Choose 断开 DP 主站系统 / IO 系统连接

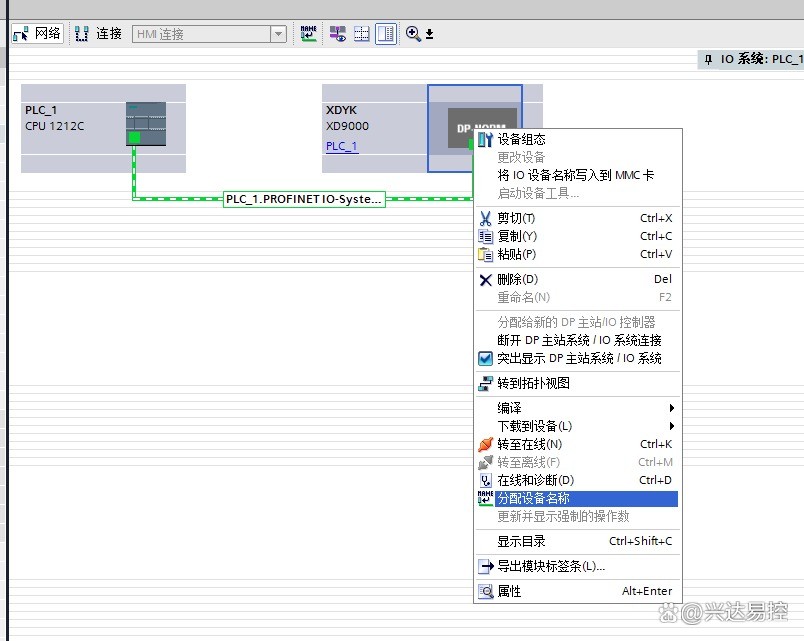[x=578, y=340]
